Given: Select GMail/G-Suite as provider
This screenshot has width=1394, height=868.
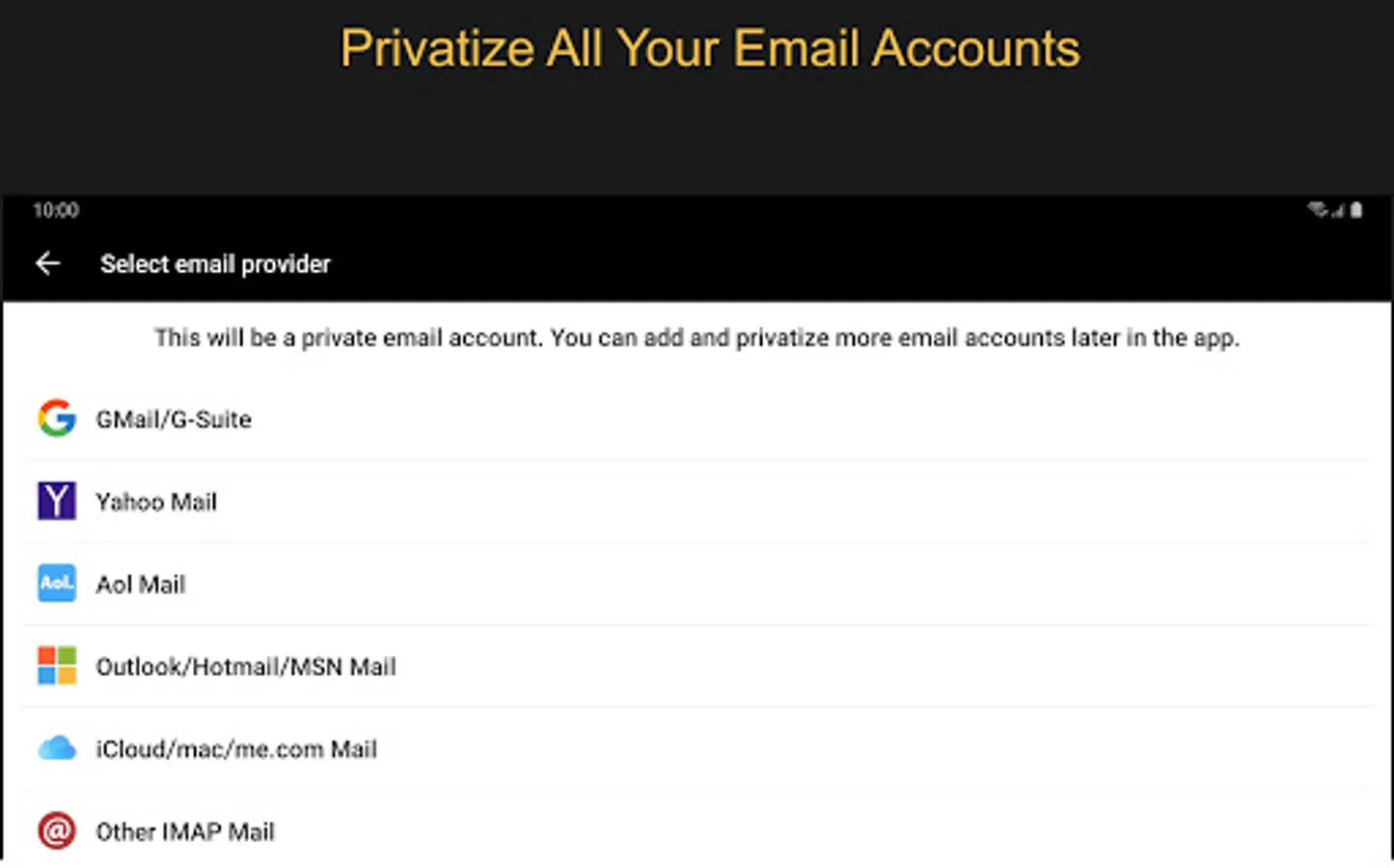Looking at the screenshot, I should (174, 420).
